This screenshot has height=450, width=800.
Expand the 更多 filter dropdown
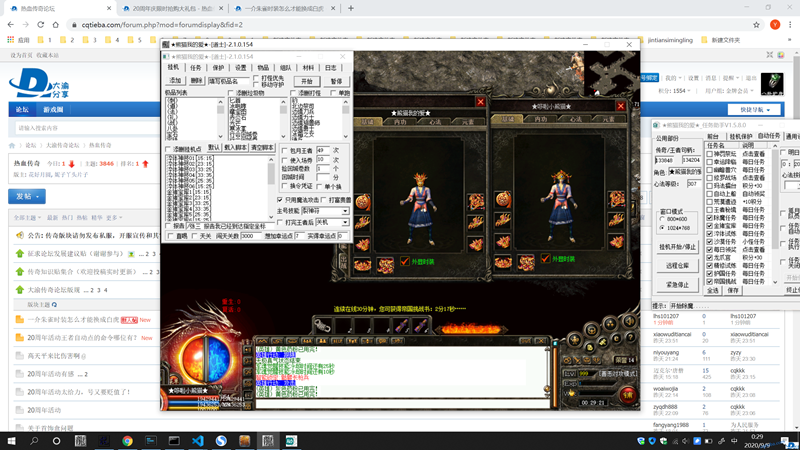click(114, 217)
